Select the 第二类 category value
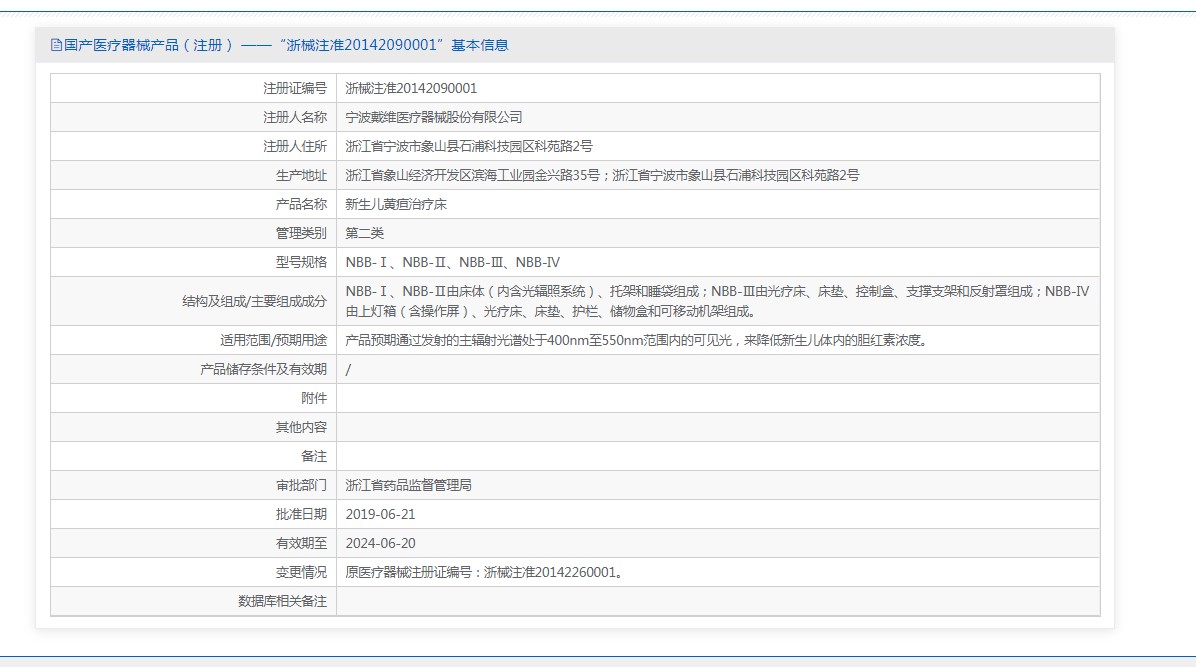The height and width of the screenshot is (667, 1196). click(x=365, y=234)
